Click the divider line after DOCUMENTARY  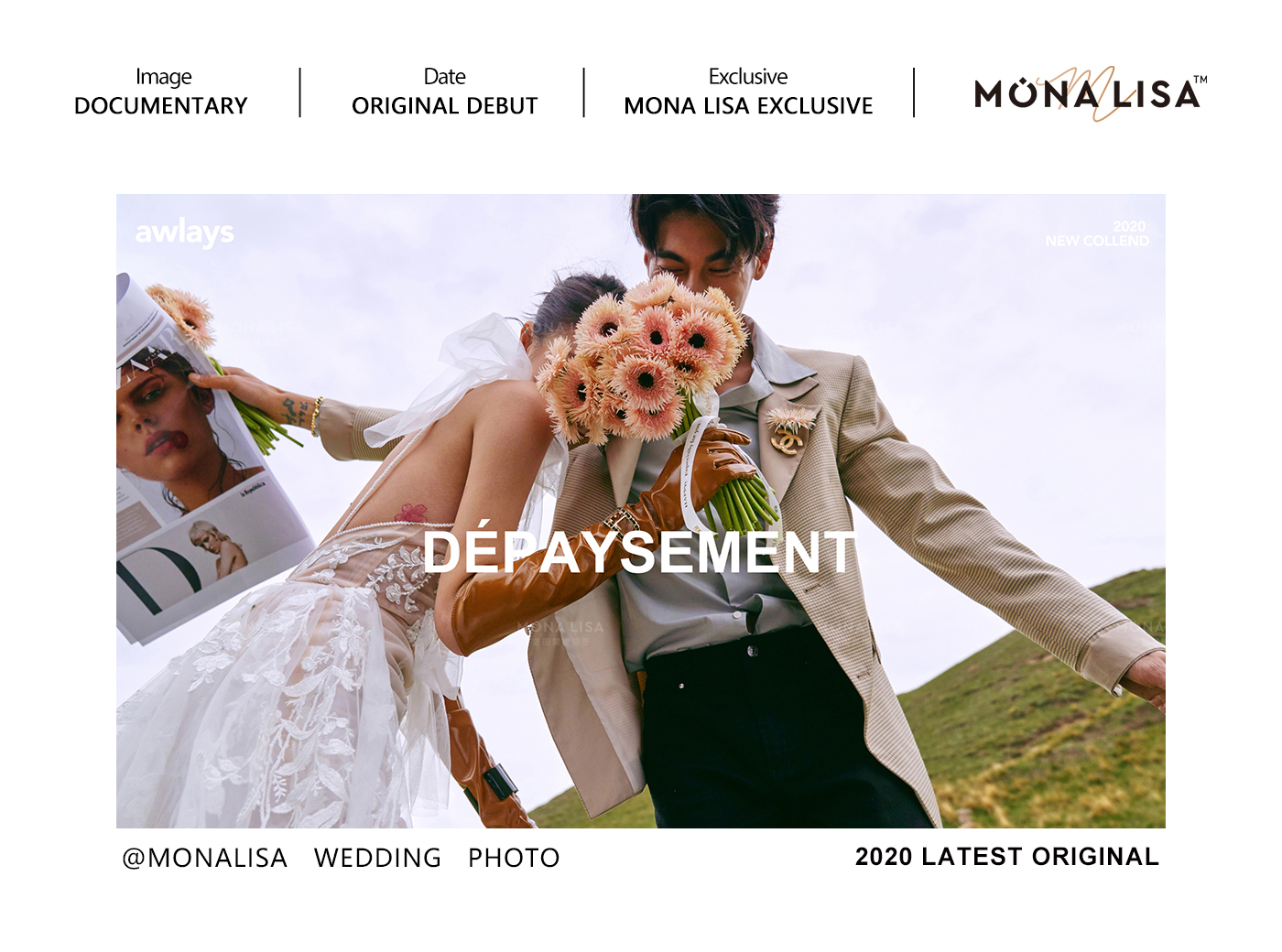click(x=299, y=92)
